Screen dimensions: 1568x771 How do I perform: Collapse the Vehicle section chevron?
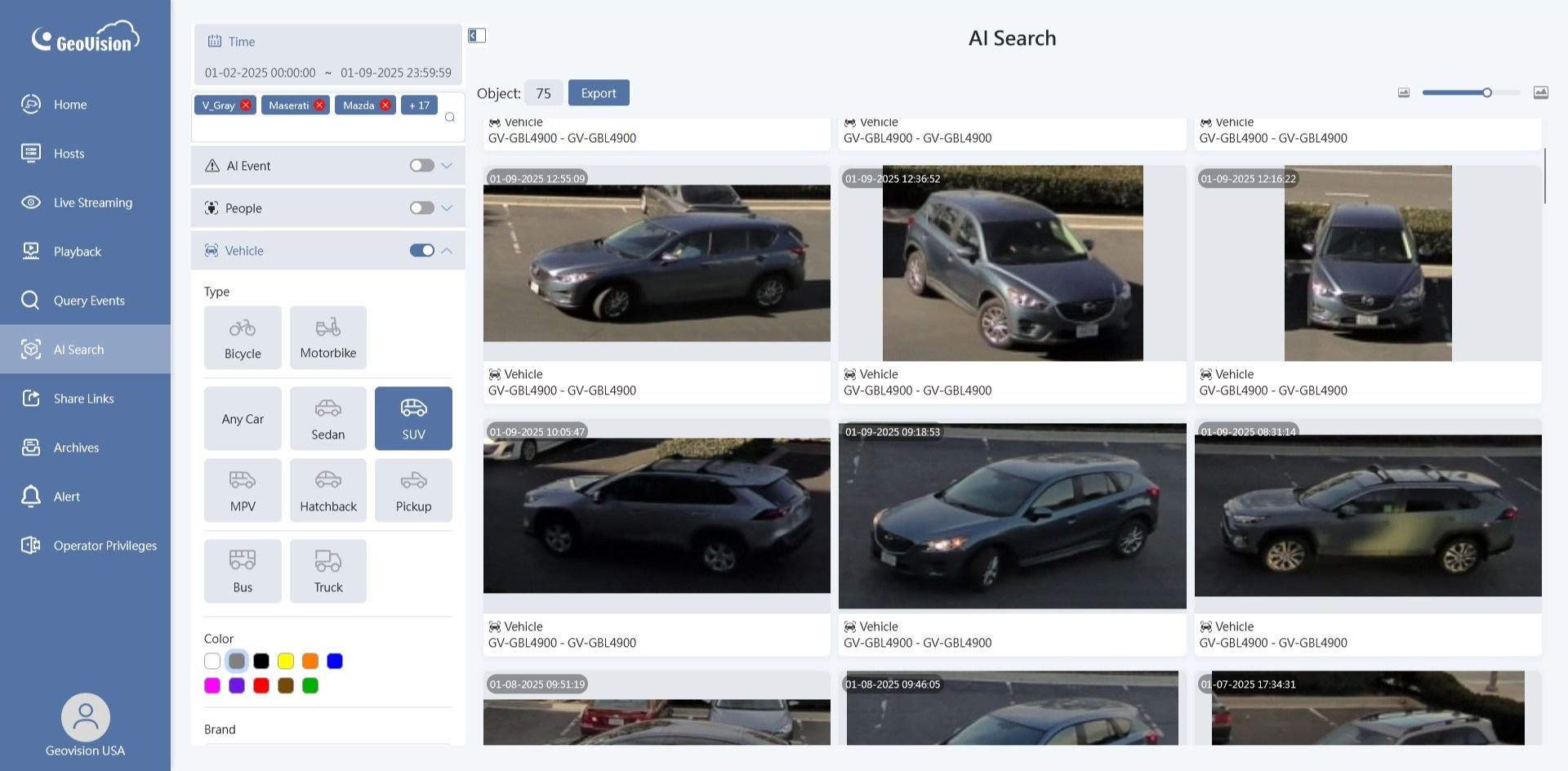[x=447, y=251]
